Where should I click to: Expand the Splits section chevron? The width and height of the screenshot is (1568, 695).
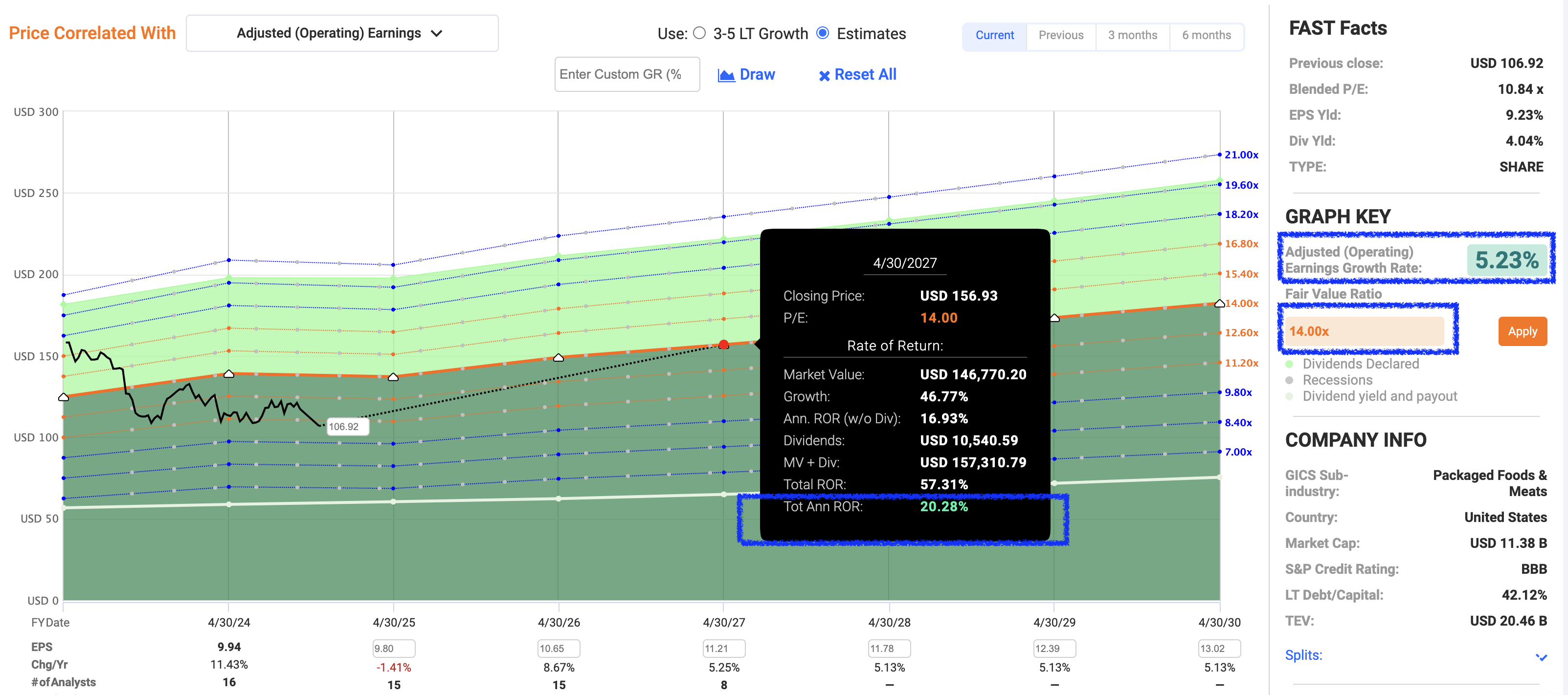[x=1541, y=657]
